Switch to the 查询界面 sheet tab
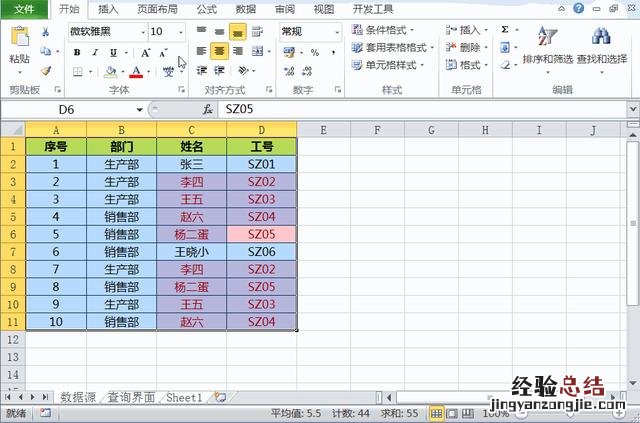 pyautogui.click(x=131, y=397)
